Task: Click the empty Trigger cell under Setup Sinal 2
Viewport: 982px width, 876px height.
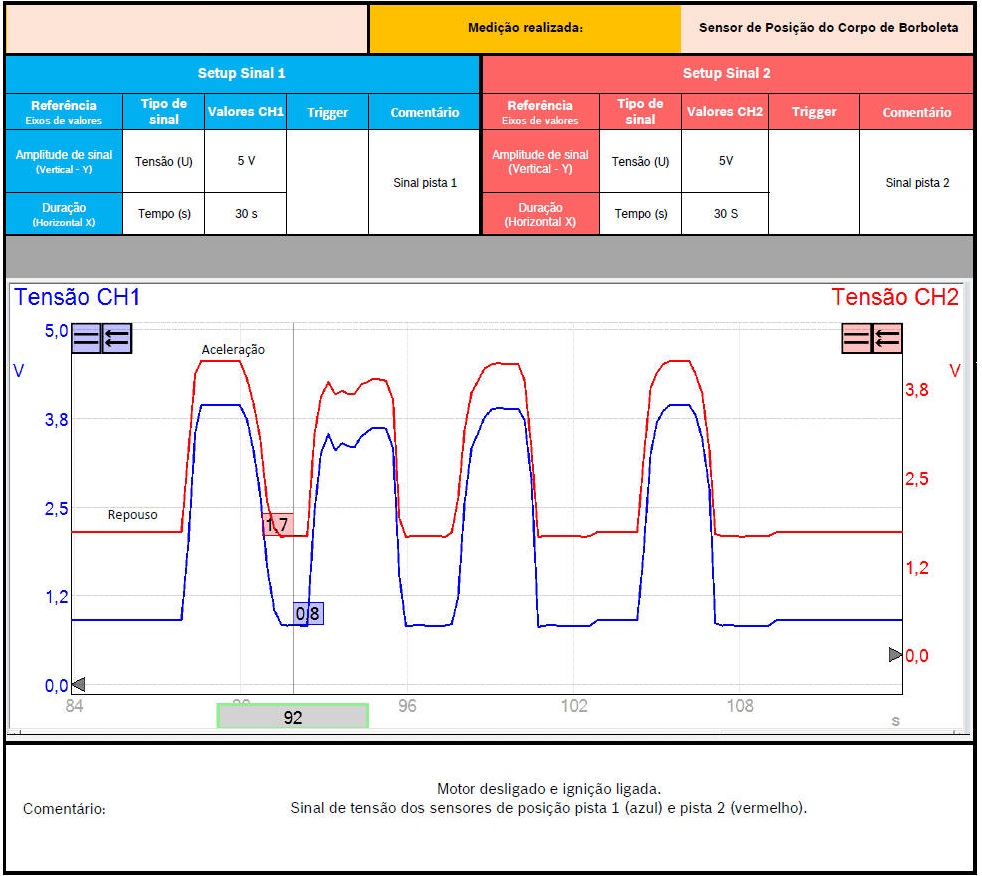Action: [814, 182]
